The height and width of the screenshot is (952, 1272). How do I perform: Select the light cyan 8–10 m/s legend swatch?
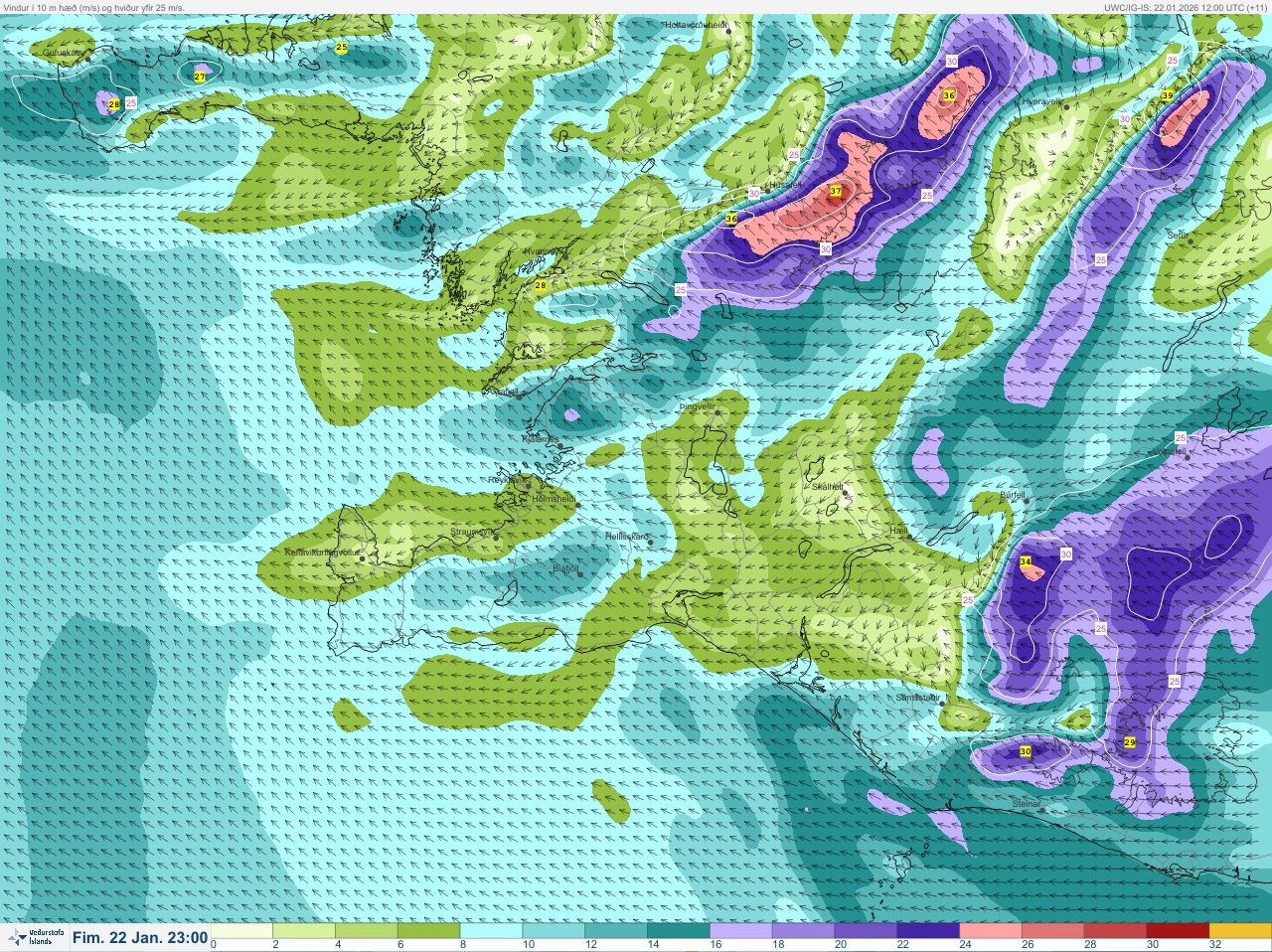492,931
